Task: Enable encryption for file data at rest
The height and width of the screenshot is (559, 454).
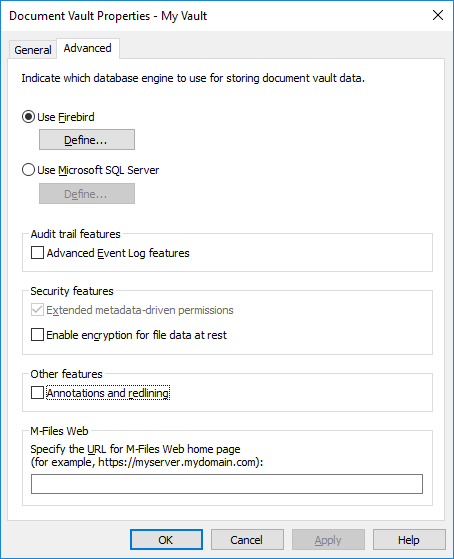Action: 37,335
